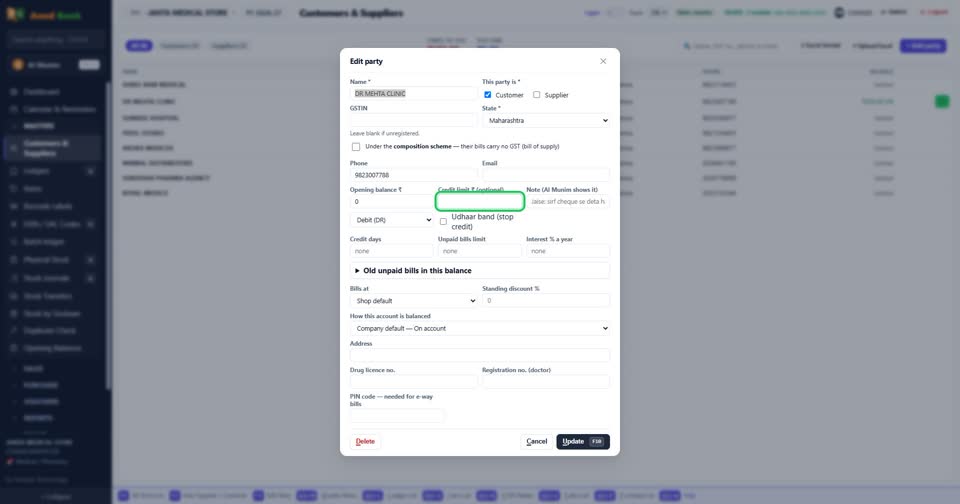
Task: Open Customers & Suppliers in the sidebar
Action: point(52,148)
